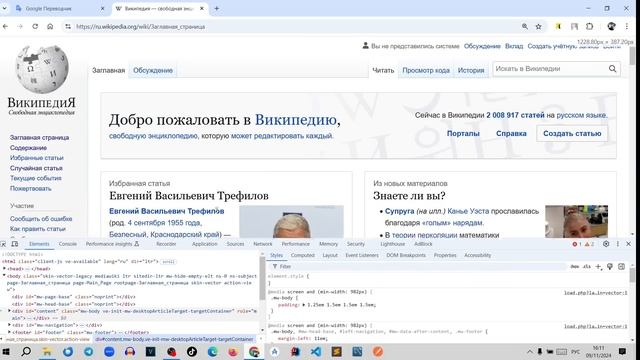This screenshot has width=640, height=360.
Task: Add a new style rule with plus icon
Action: [x=598, y=267]
